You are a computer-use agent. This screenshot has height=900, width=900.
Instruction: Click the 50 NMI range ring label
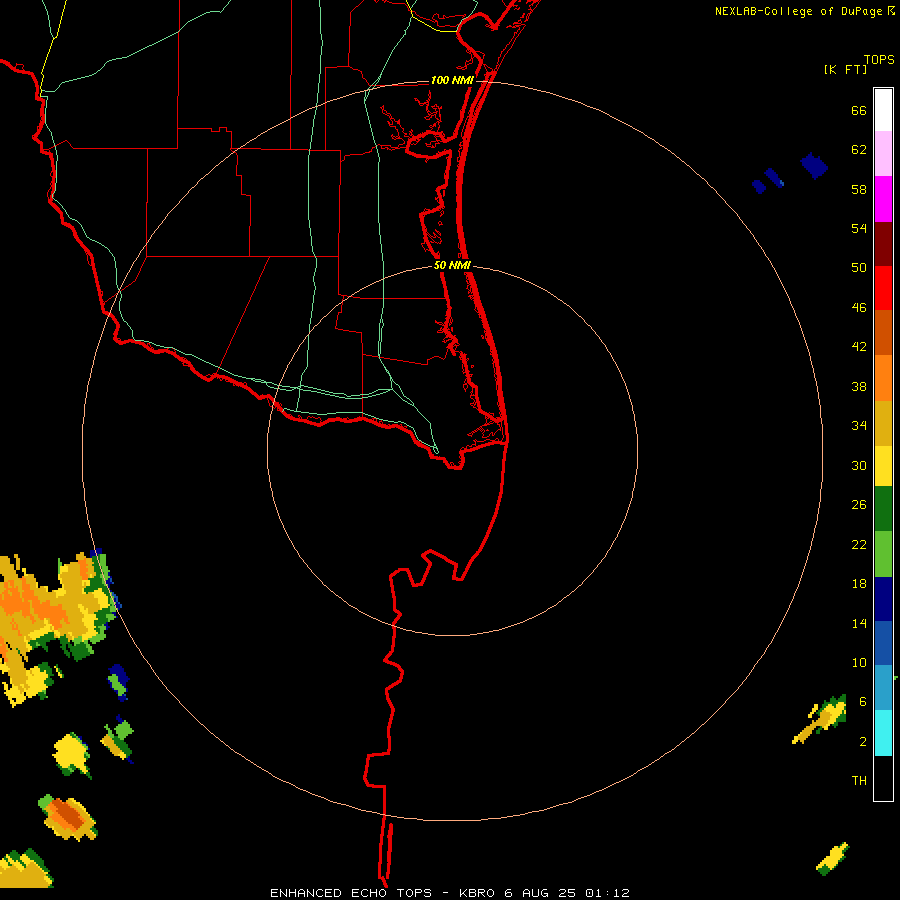[452, 265]
